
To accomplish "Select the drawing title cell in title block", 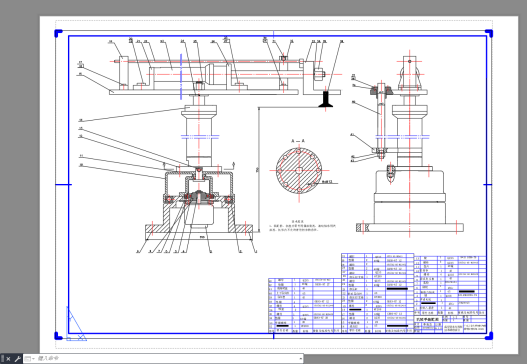I will tap(428, 319).
